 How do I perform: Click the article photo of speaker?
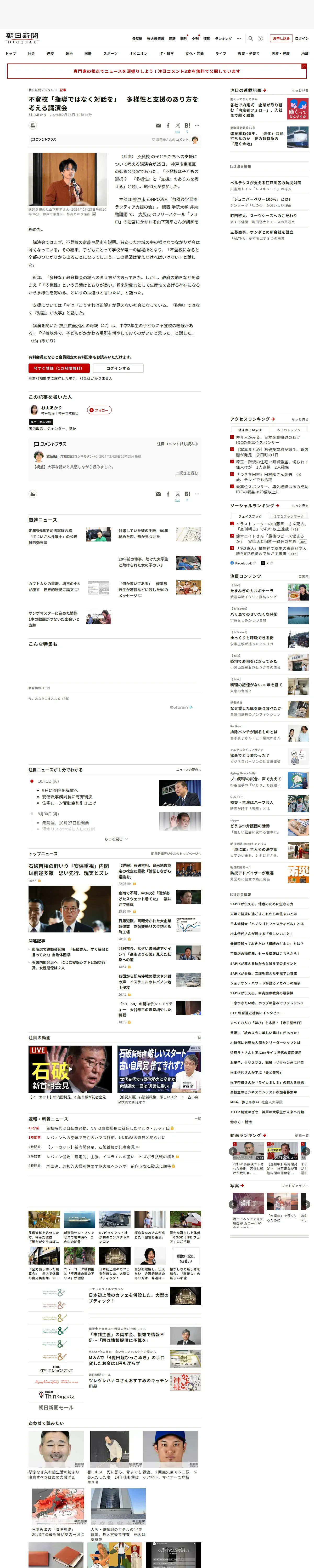pos(68,180)
